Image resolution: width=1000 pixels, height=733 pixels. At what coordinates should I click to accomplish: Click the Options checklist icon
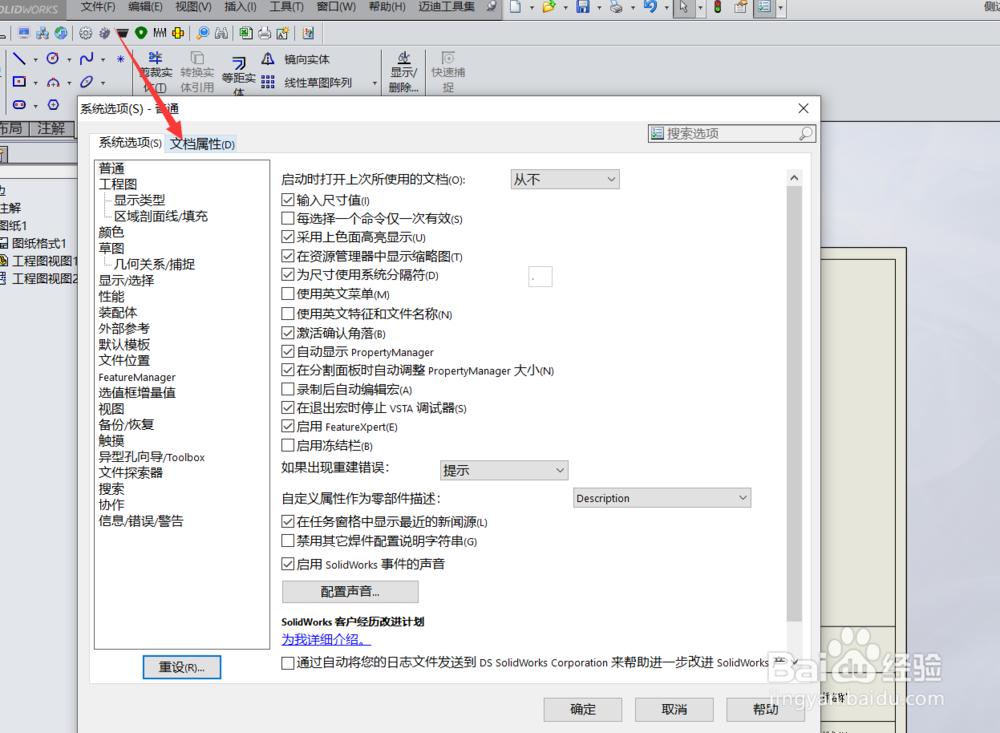[x=764, y=7]
